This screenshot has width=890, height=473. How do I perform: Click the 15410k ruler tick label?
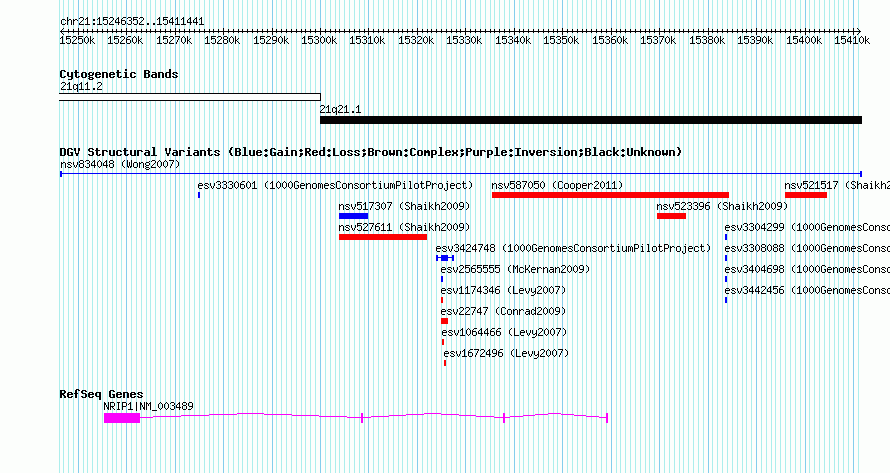coord(852,40)
